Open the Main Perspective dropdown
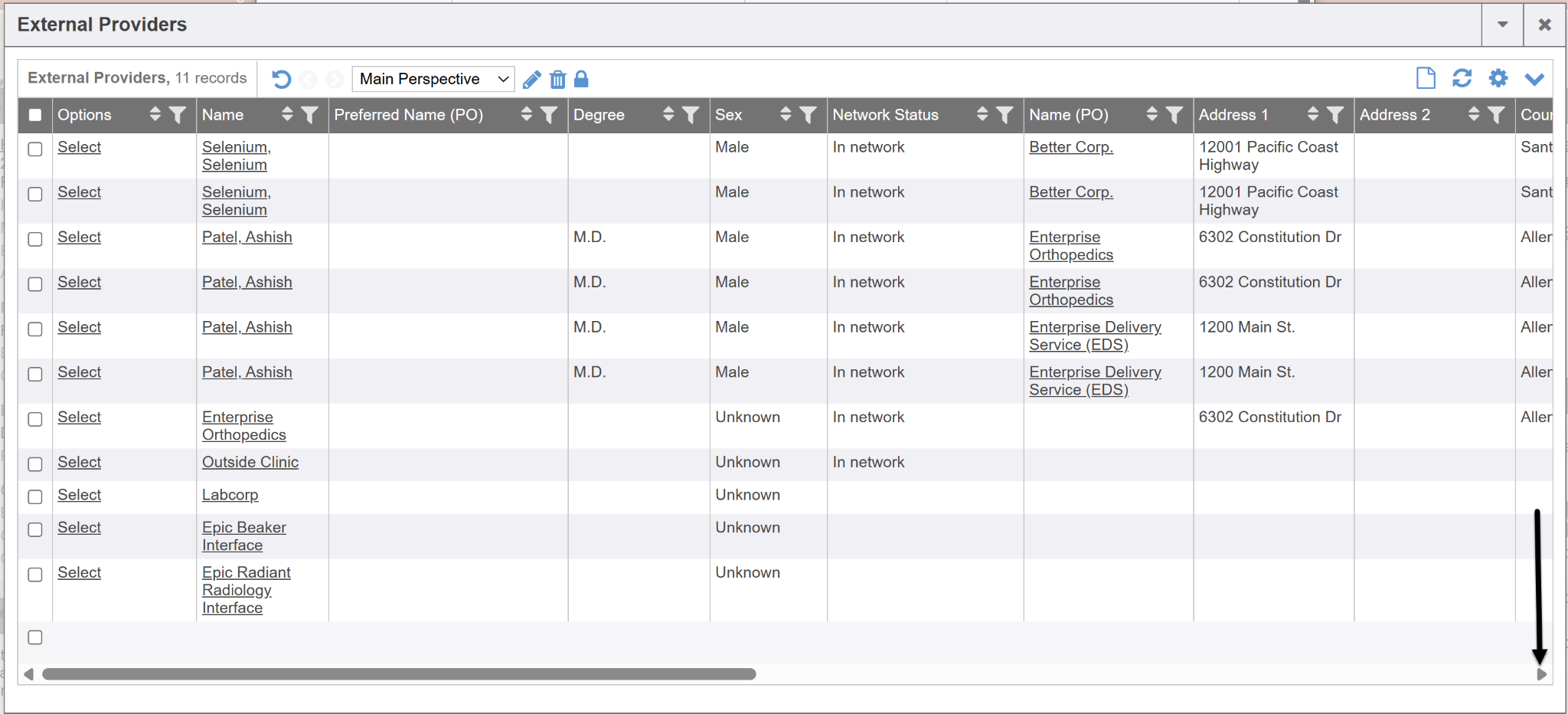 click(x=433, y=79)
